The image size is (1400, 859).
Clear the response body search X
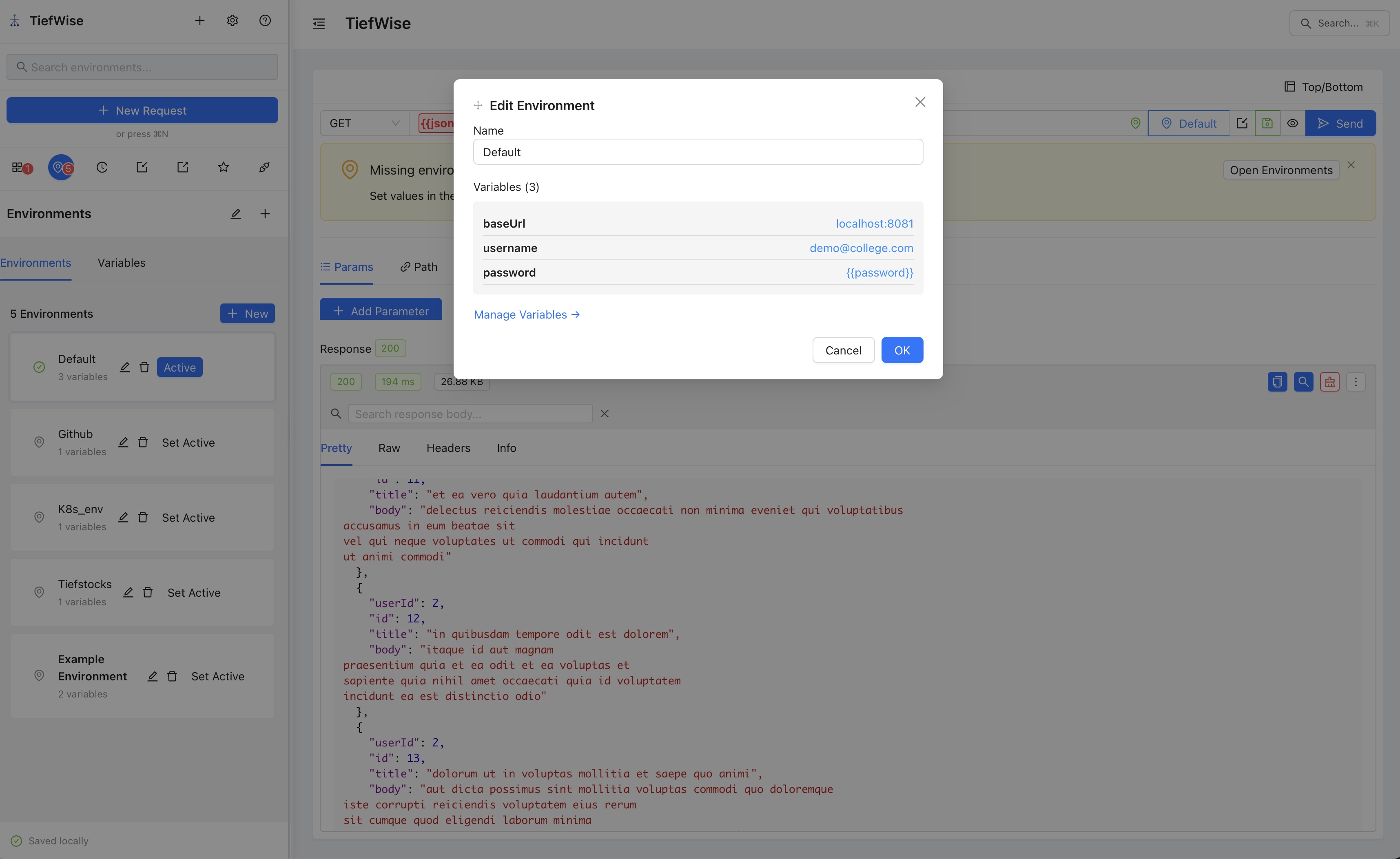605,414
